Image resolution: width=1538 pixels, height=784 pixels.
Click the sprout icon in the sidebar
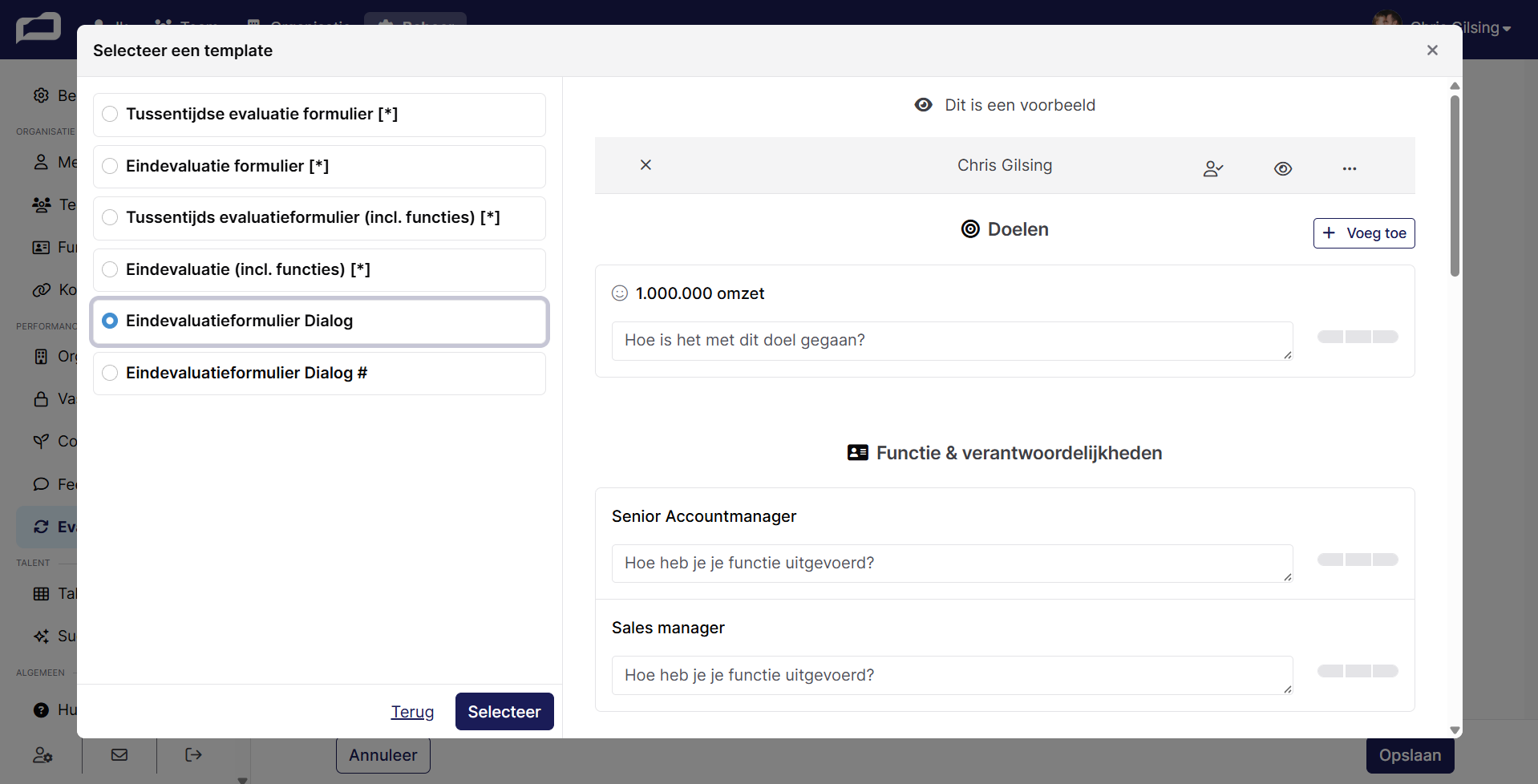41,441
